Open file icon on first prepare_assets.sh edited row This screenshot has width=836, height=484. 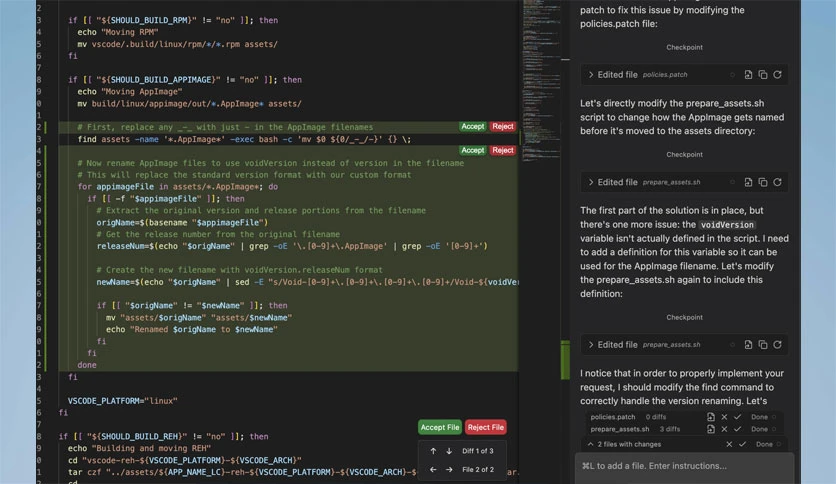tap(748, 182)
